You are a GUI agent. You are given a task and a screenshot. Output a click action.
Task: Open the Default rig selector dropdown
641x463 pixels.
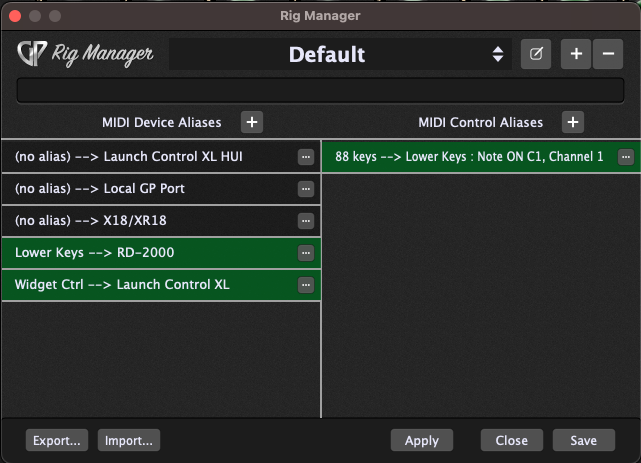pyautogui.click(x=340, y=54)
